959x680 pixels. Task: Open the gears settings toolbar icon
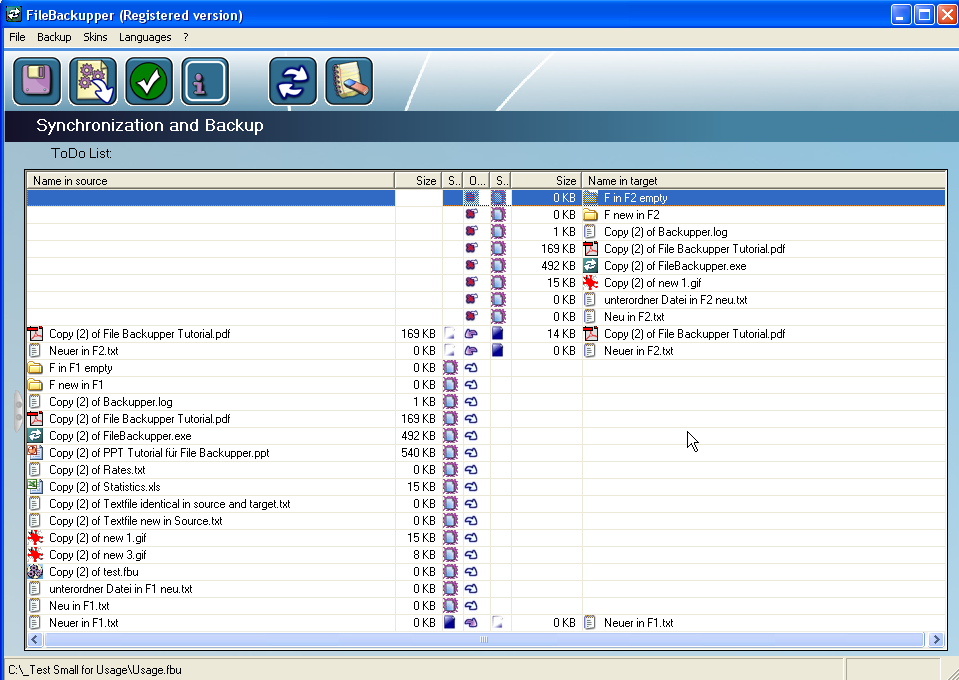pos(93,81)
